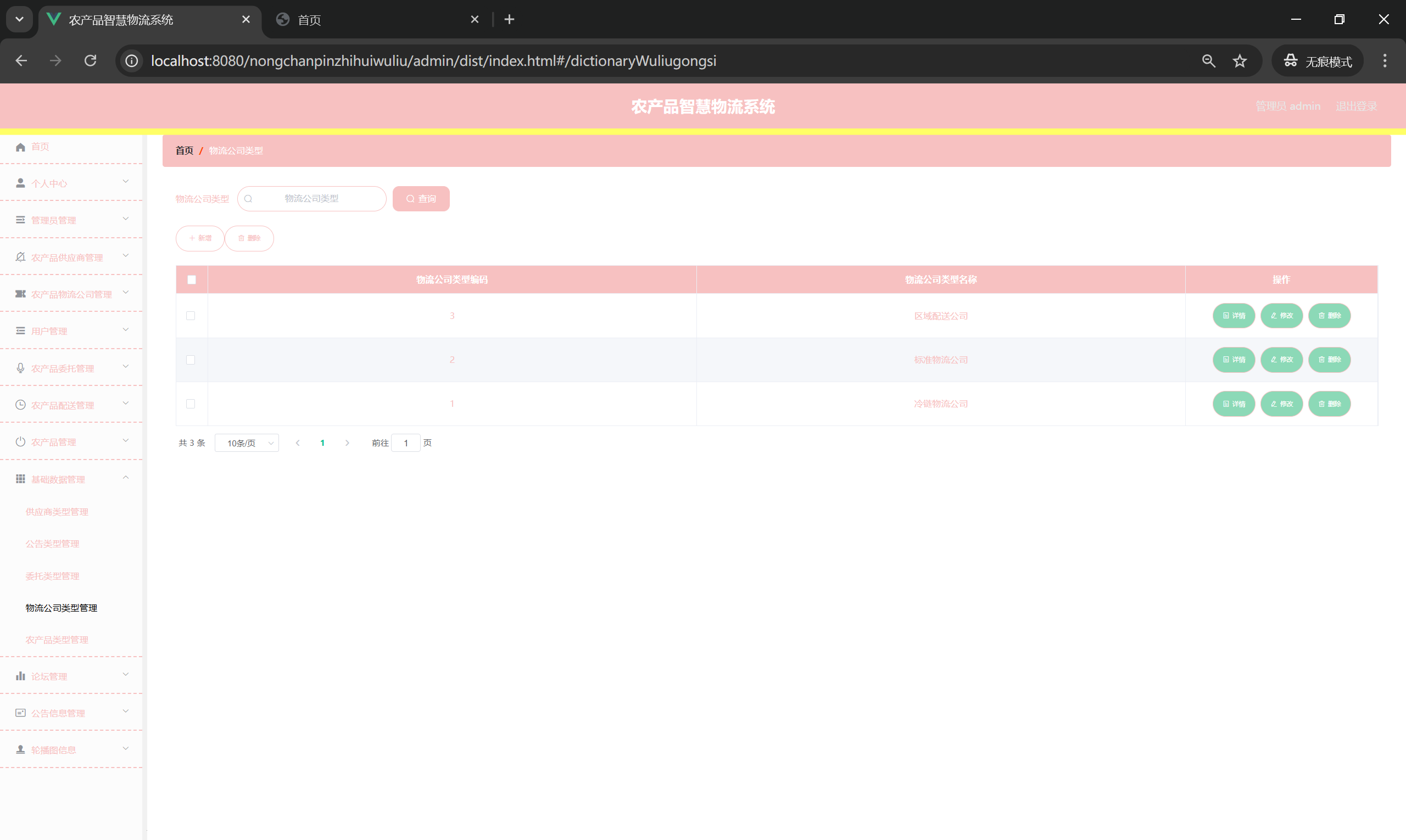Click the microphone icon for 农产品委托管理
The width and height of the screenshot is (1406, 840).
click(20, 368)
